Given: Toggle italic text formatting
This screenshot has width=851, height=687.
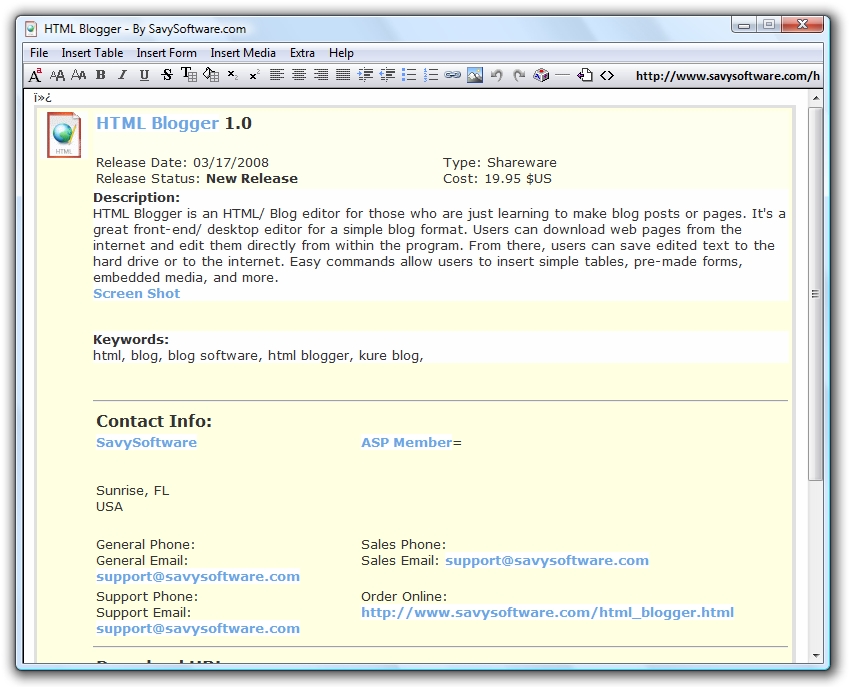Looking at the screenshot, I should [x=122, y=75].
